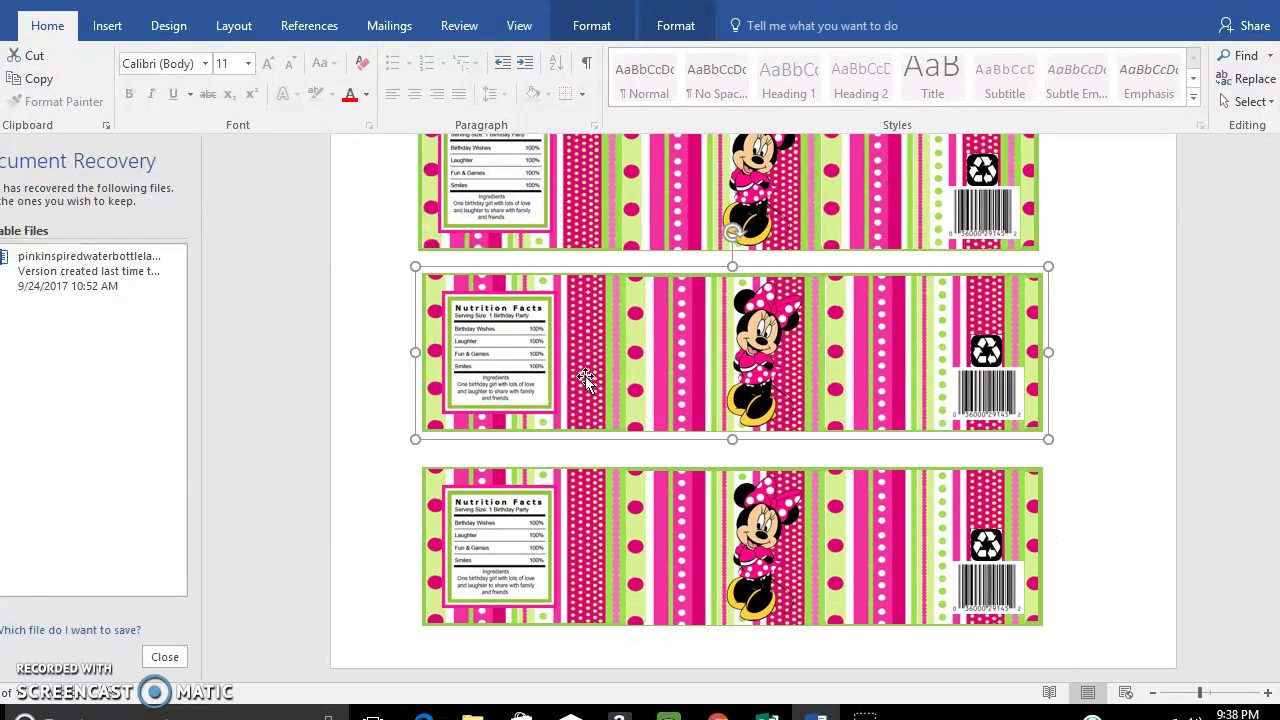The height and width of the screenshot is (720, 1280).
Task: Toggle Bold formatting
Action: pos(129,94)
